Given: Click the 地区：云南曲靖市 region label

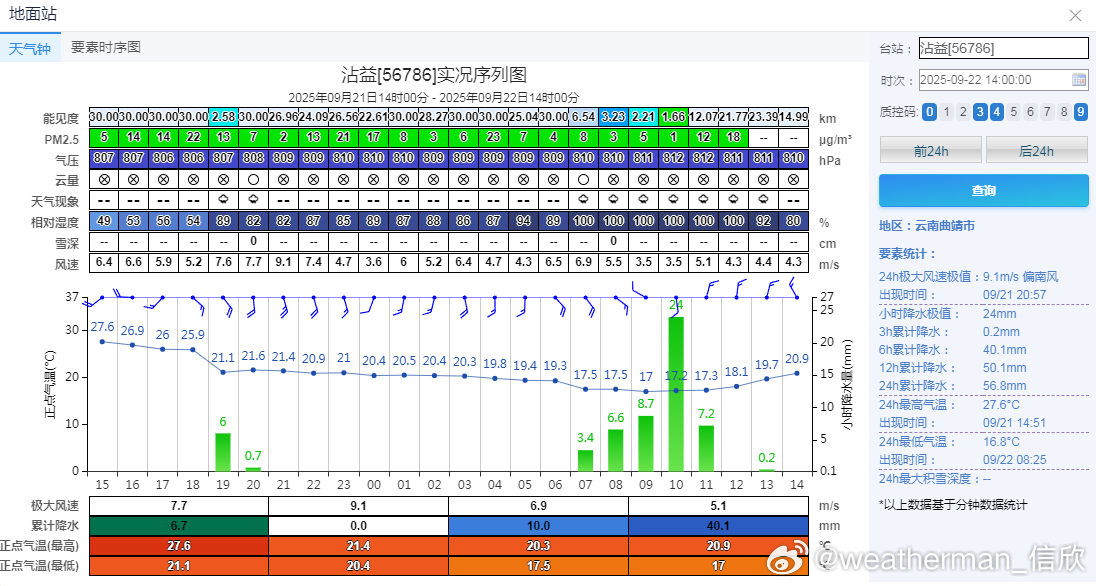Looking at the screenshot, I should (927, 226).
